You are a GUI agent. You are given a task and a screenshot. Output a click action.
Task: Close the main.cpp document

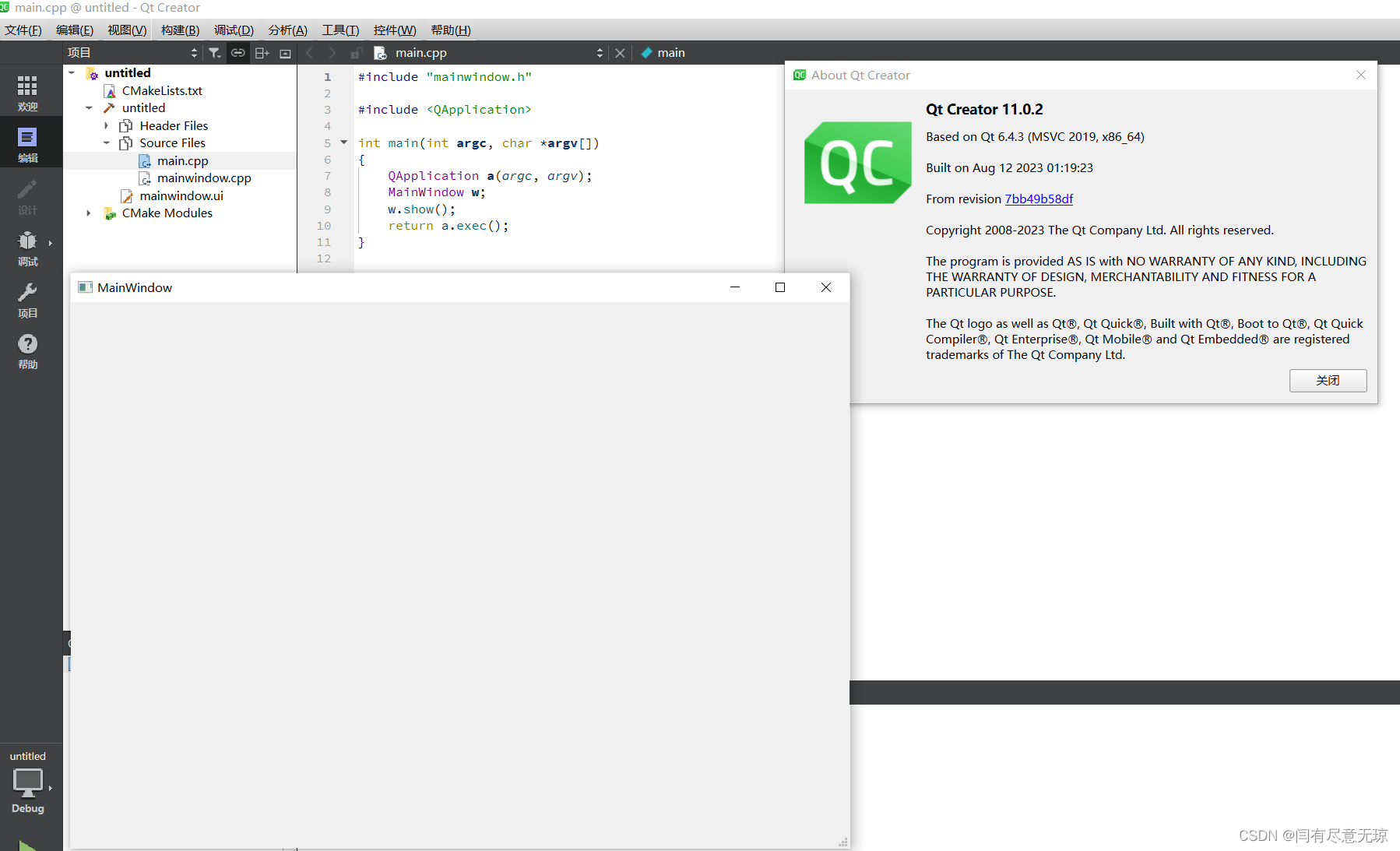(620, 53)
